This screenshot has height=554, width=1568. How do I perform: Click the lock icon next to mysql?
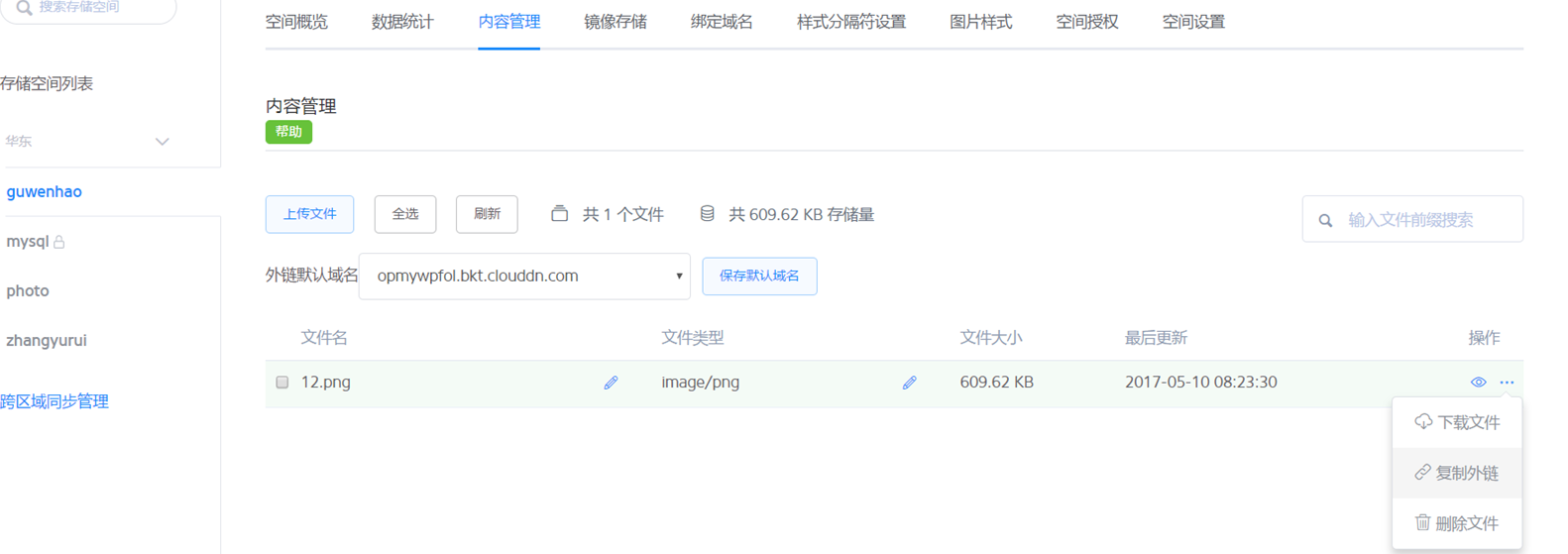click(59, 242)
